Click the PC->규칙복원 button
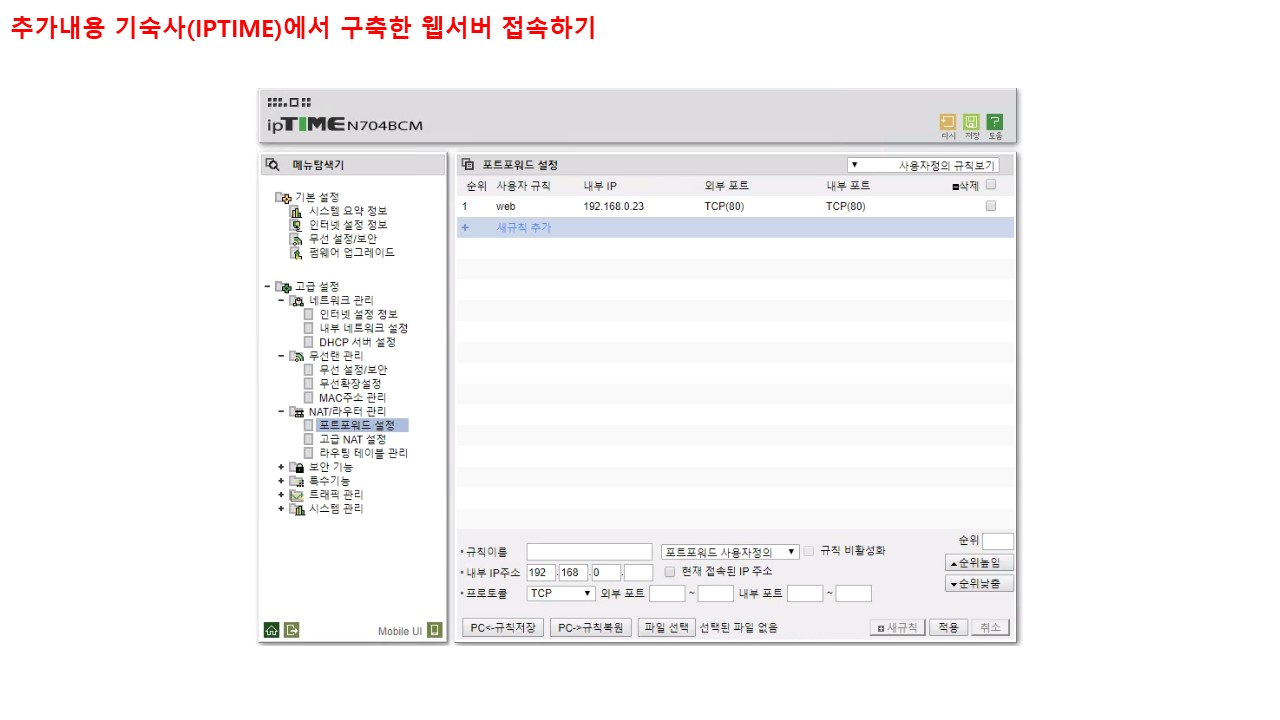 click(591, 628)
